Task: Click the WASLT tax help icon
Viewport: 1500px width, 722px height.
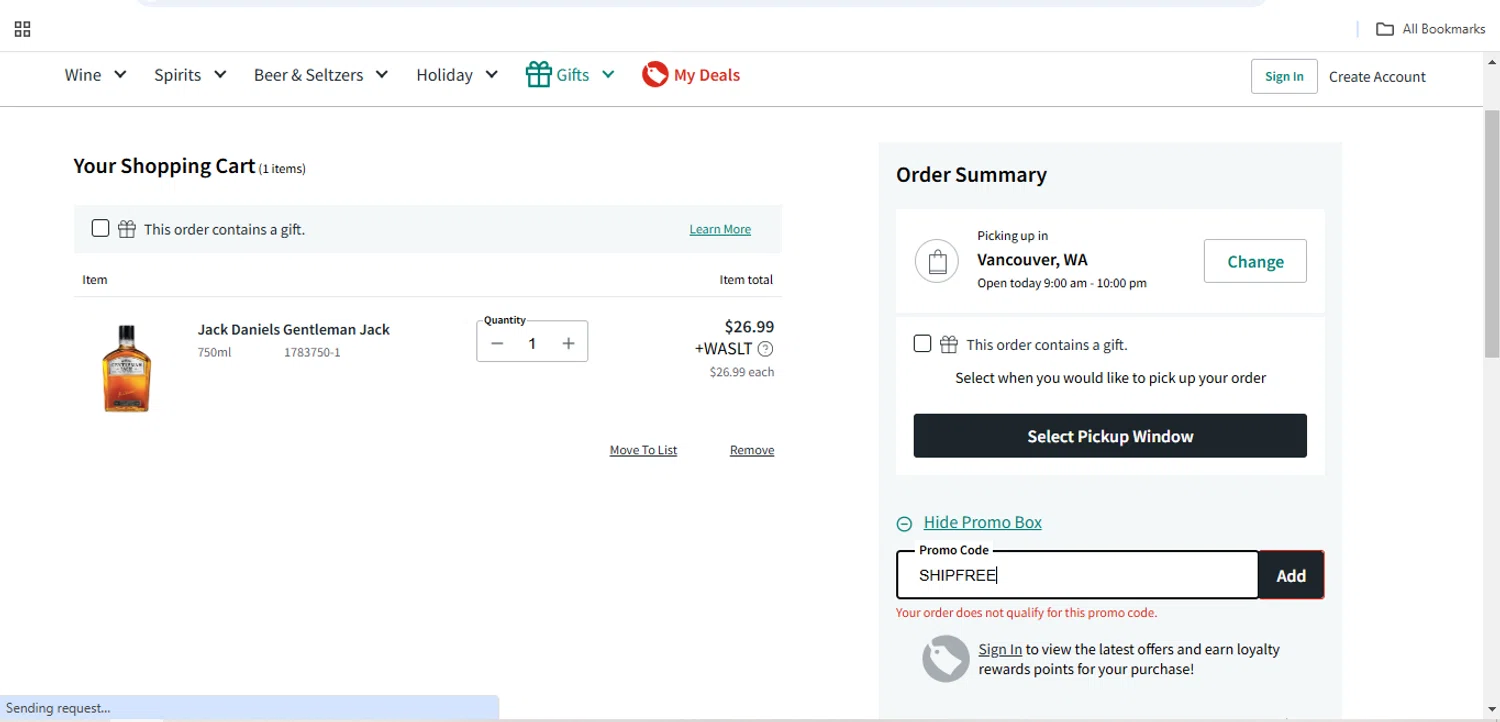Action: click(766, 349)
